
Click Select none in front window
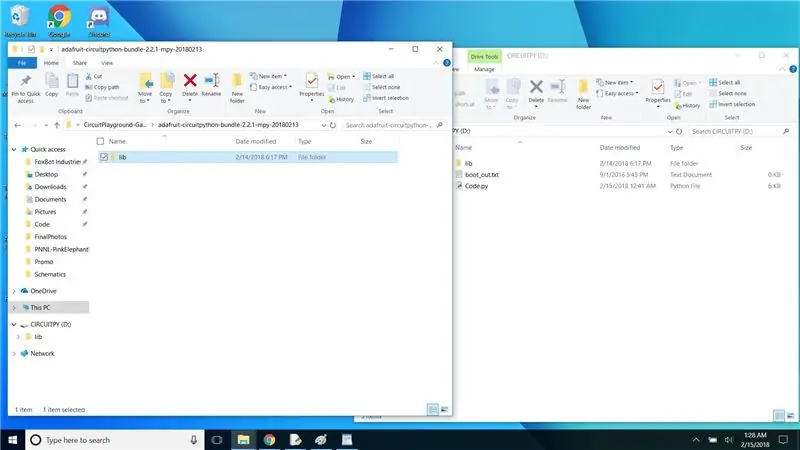tap(382, 87)
